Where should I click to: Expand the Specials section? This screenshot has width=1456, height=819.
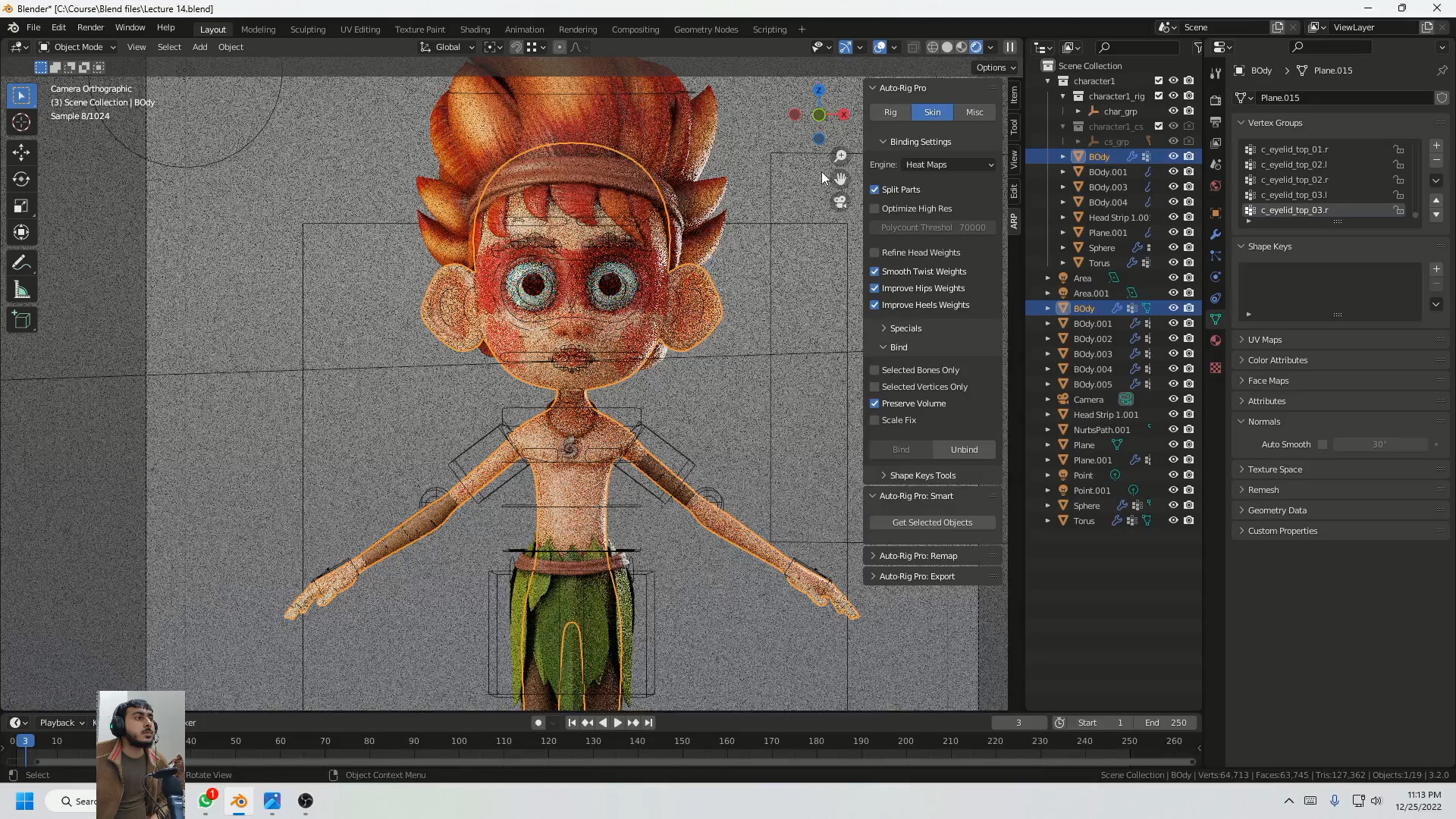(904, 328)
